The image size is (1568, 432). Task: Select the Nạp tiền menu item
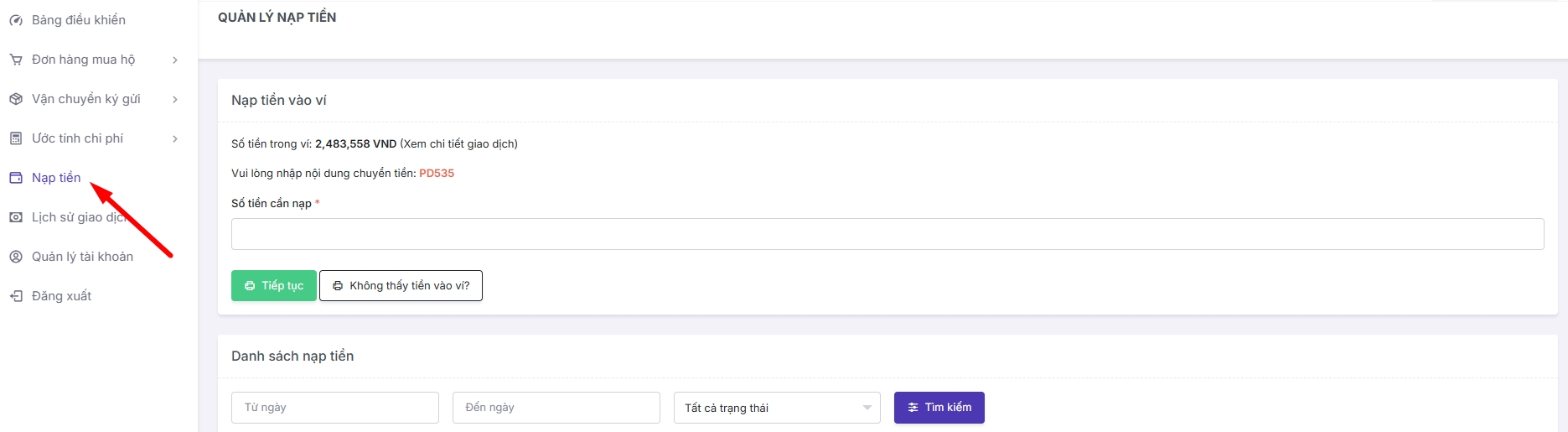tap(56, 178)
